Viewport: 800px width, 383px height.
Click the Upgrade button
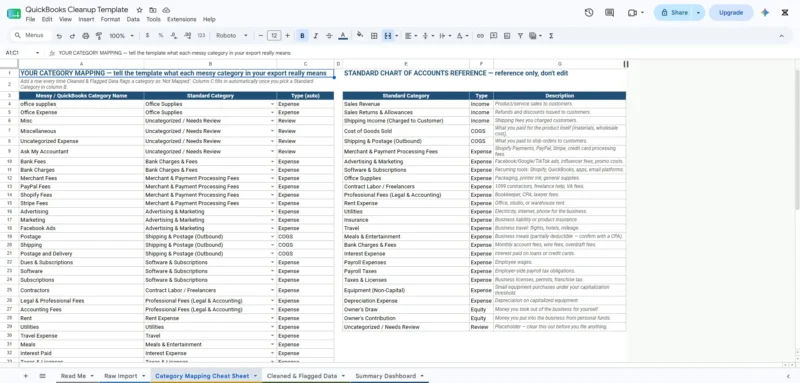pos(731,13)
